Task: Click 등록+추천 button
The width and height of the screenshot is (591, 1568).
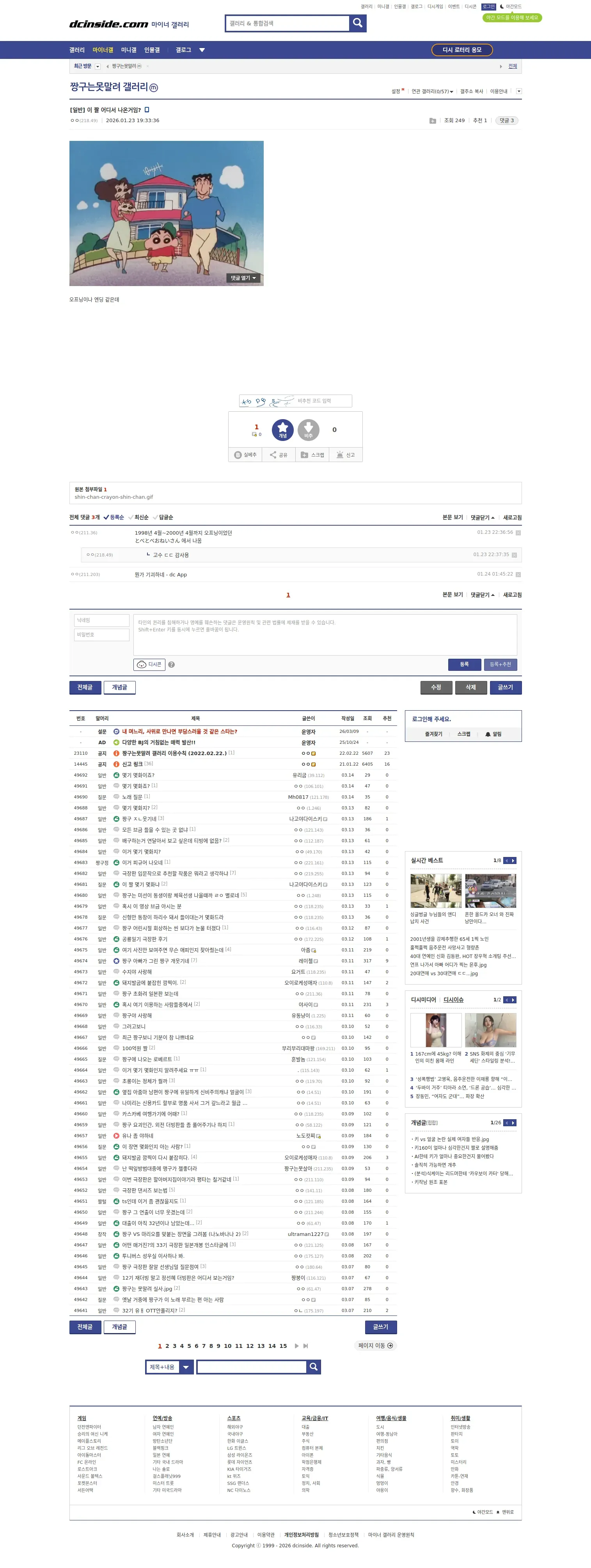Action: click(x=500, y=664)
